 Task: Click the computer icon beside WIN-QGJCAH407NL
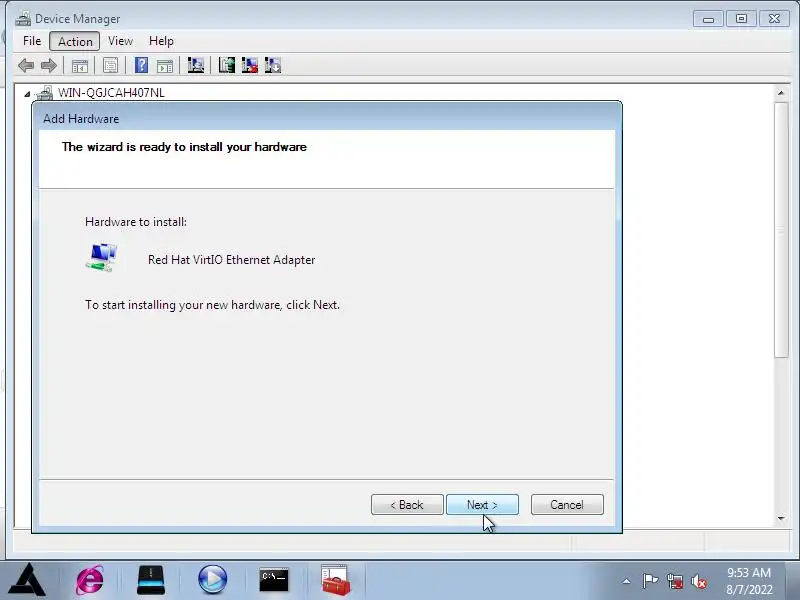point(45,93)
